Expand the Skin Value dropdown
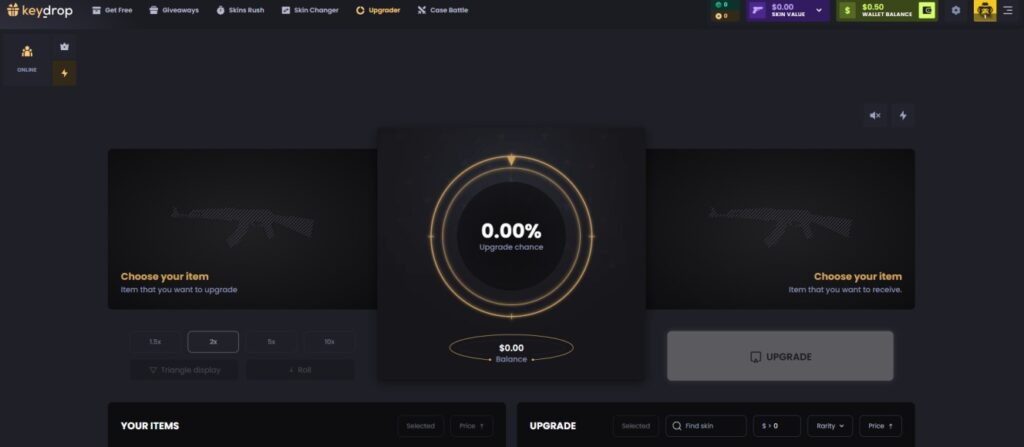 (x=819, y=10)
